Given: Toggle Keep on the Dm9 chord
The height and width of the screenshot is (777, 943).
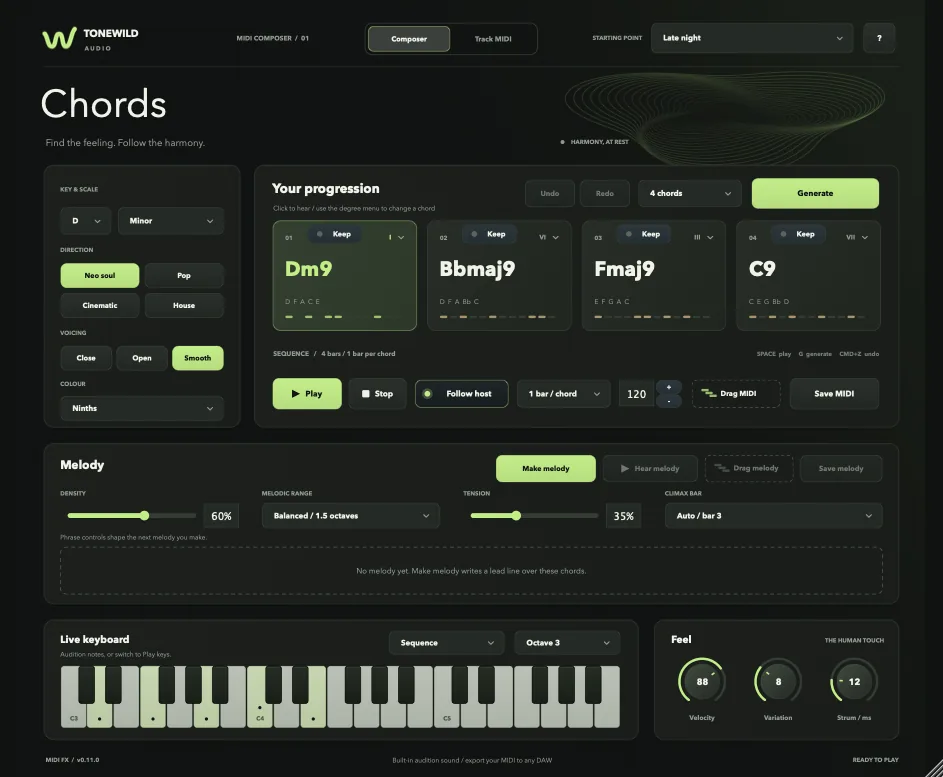Looking at the screenshot, I should point(334,234).
